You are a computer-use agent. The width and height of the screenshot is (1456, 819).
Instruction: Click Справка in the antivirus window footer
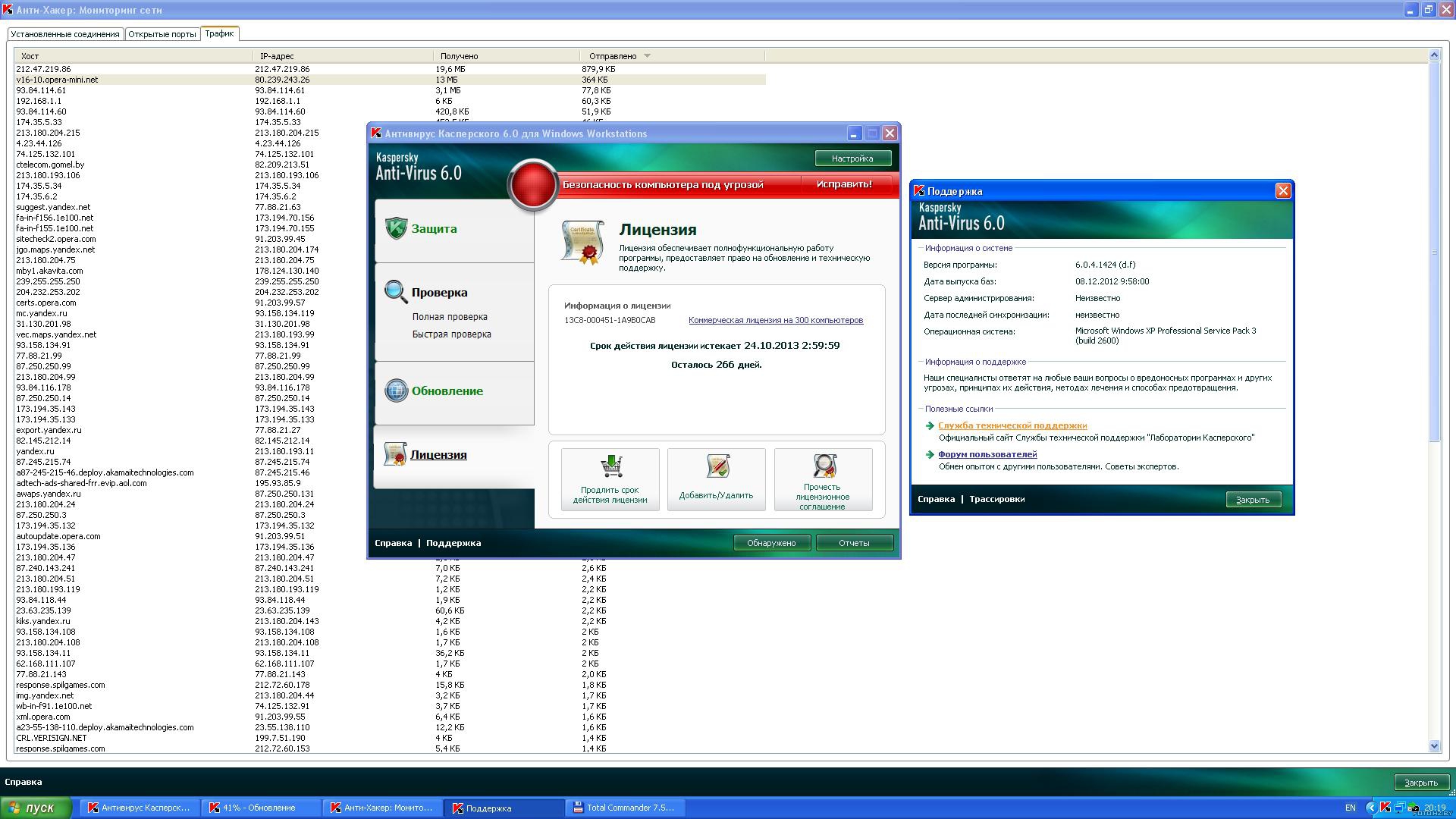[x=393, y=543]
